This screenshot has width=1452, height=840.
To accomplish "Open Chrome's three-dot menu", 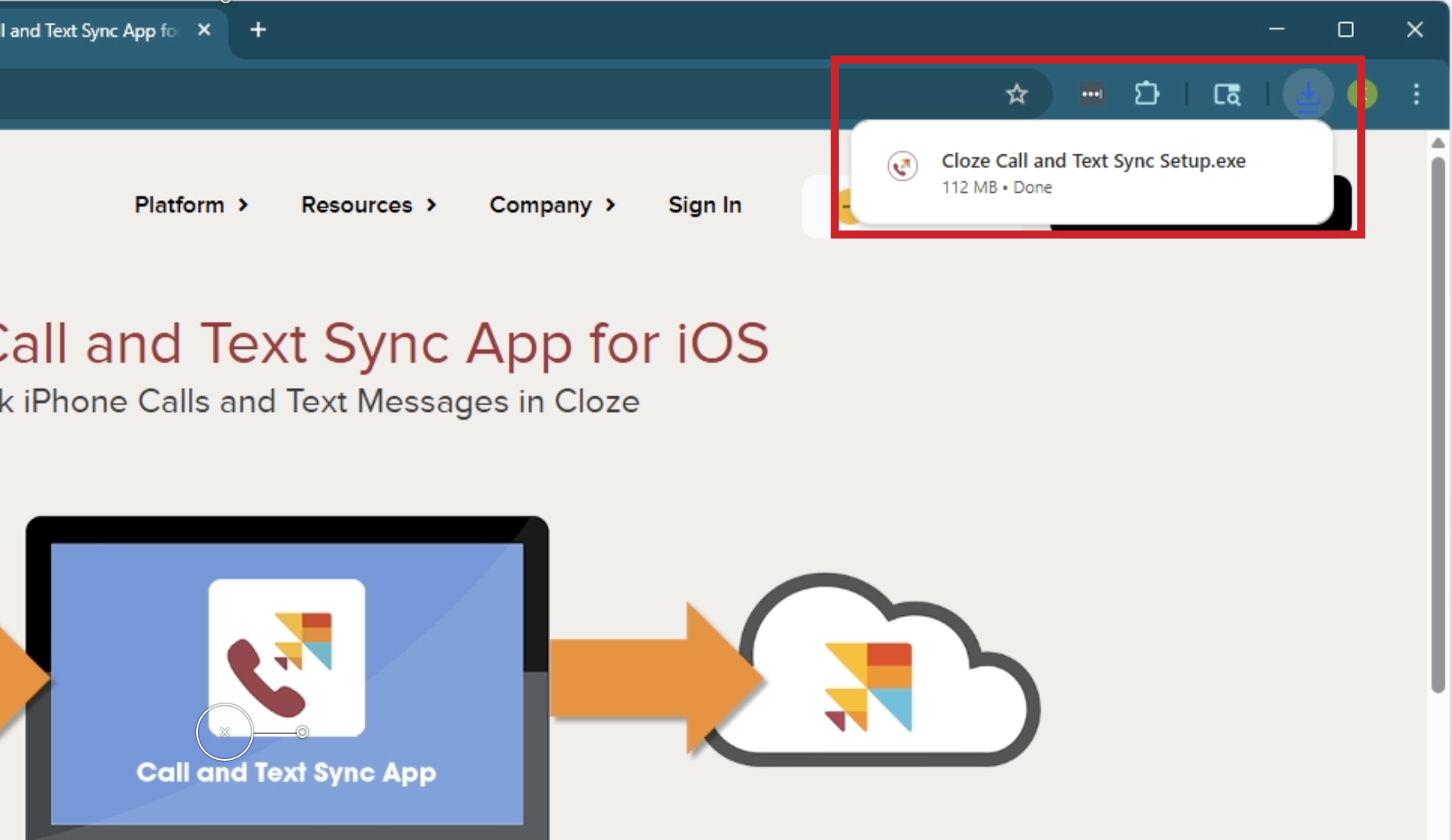I will (x=1416, y=94).
